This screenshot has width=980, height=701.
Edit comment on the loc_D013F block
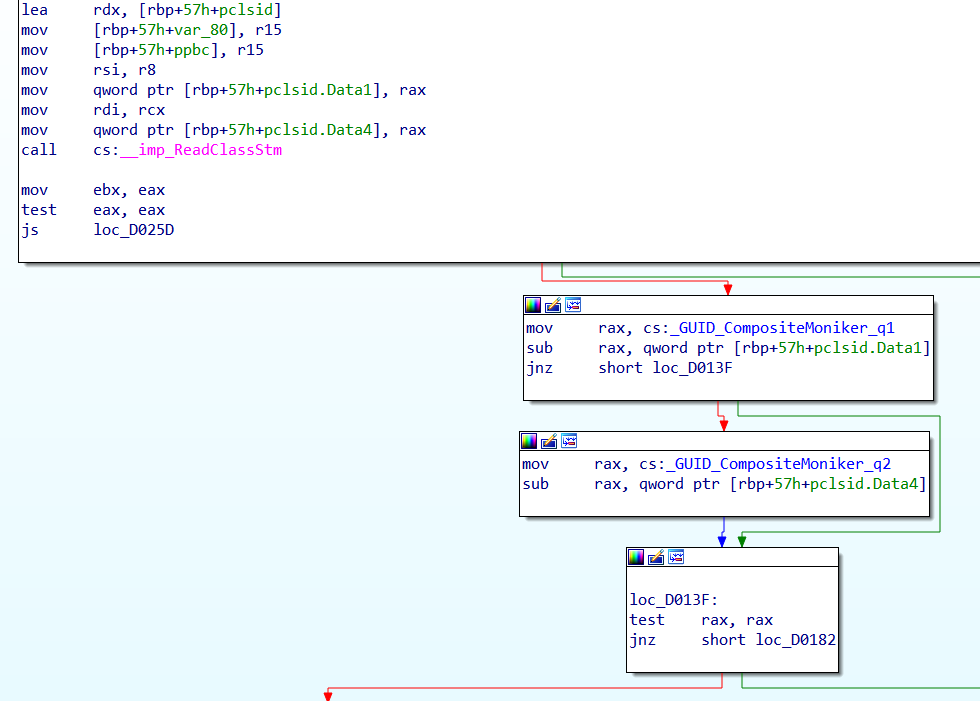click(x=655, y=557)
